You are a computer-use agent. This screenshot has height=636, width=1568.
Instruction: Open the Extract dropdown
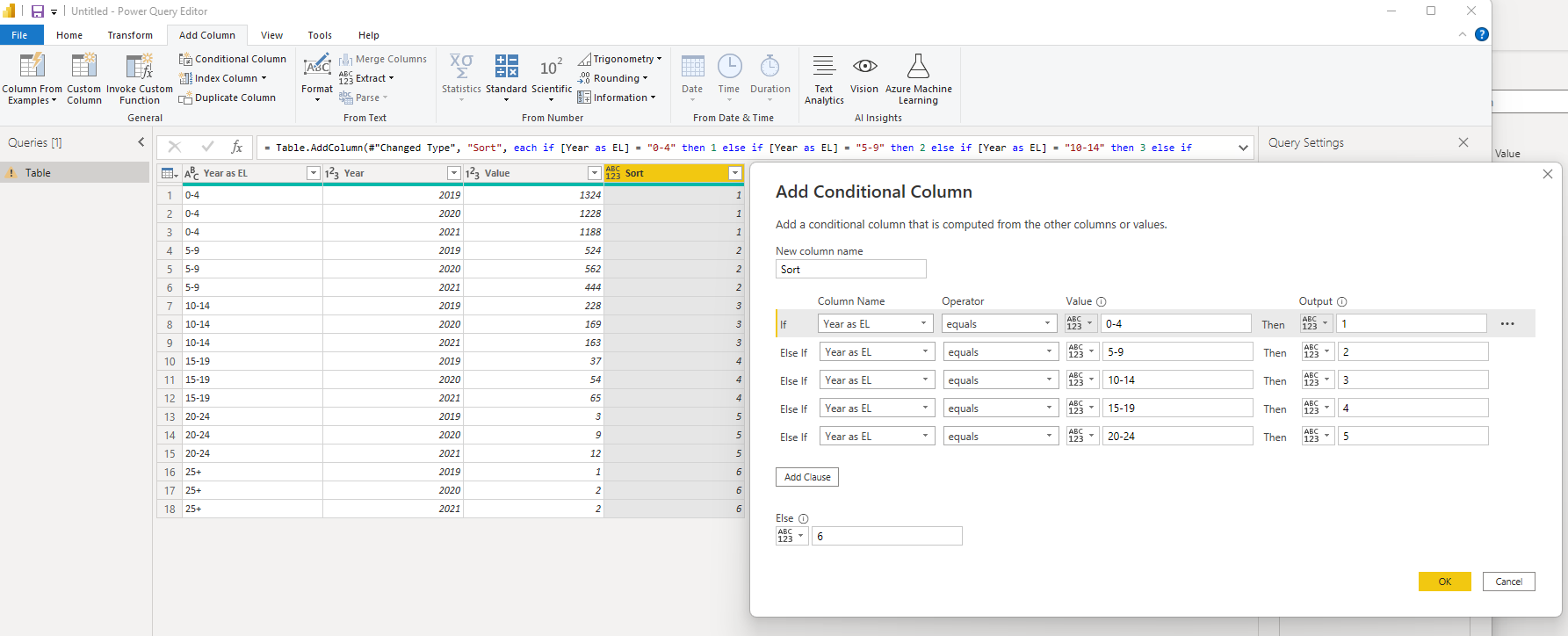pos(366,78)
